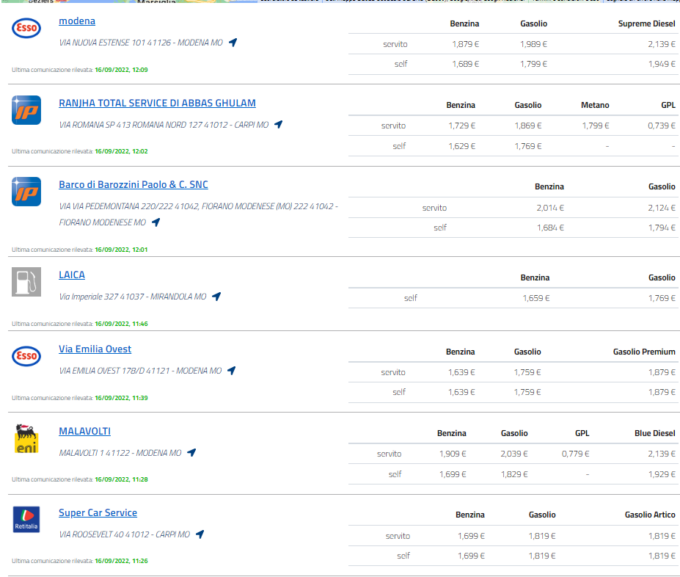Viewport: 680px width, 577px height.
Task: Open navigation arrow for Via Nuova Estense address
Action: coord(233,42)
